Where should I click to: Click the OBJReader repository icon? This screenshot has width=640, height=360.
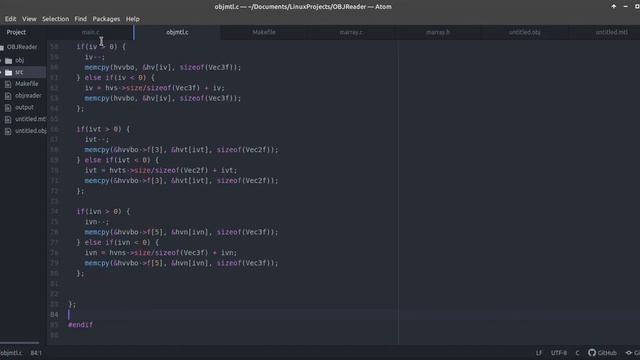(x=2, y=47)
